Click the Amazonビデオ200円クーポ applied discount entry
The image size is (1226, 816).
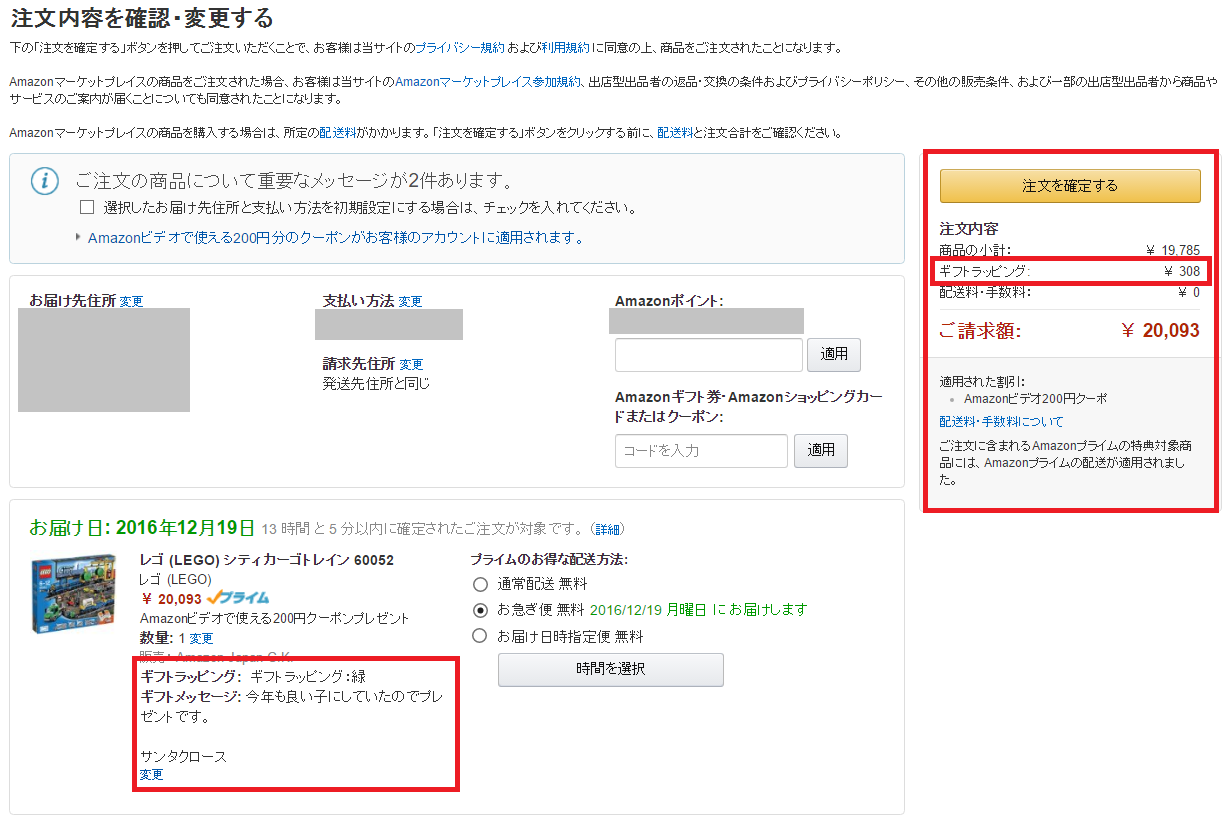pos(1035,399)
